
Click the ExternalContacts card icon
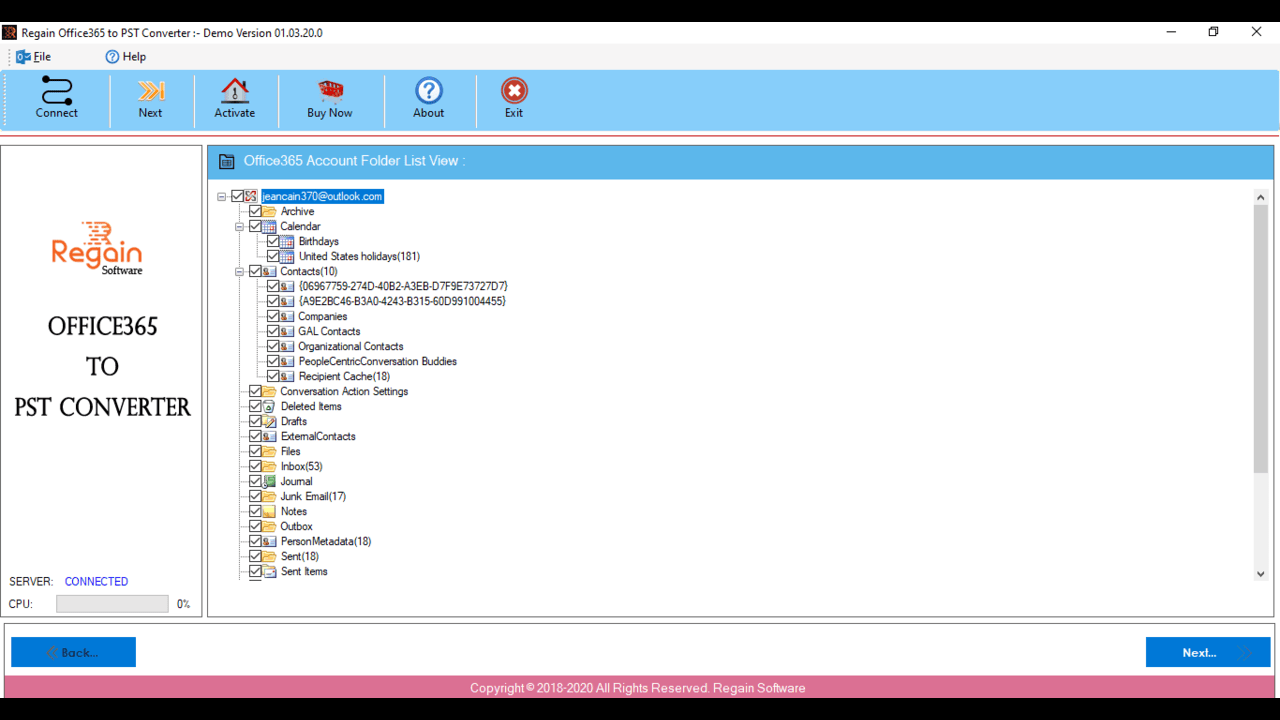point(269,436)
